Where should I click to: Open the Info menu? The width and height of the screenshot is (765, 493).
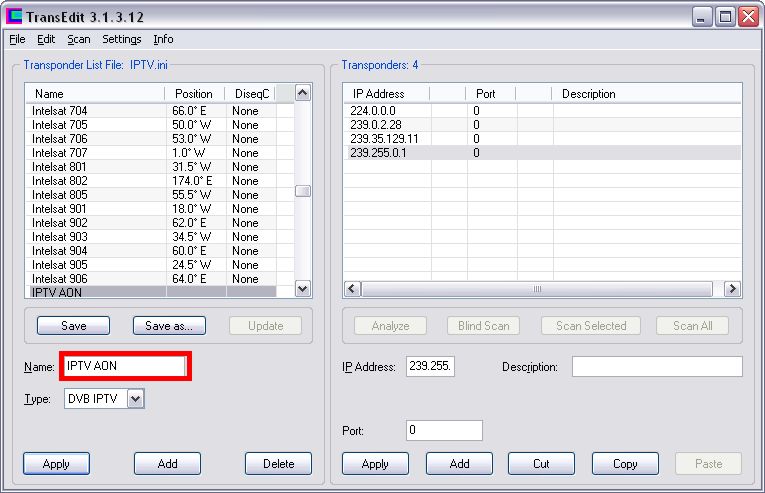point(163,39)
